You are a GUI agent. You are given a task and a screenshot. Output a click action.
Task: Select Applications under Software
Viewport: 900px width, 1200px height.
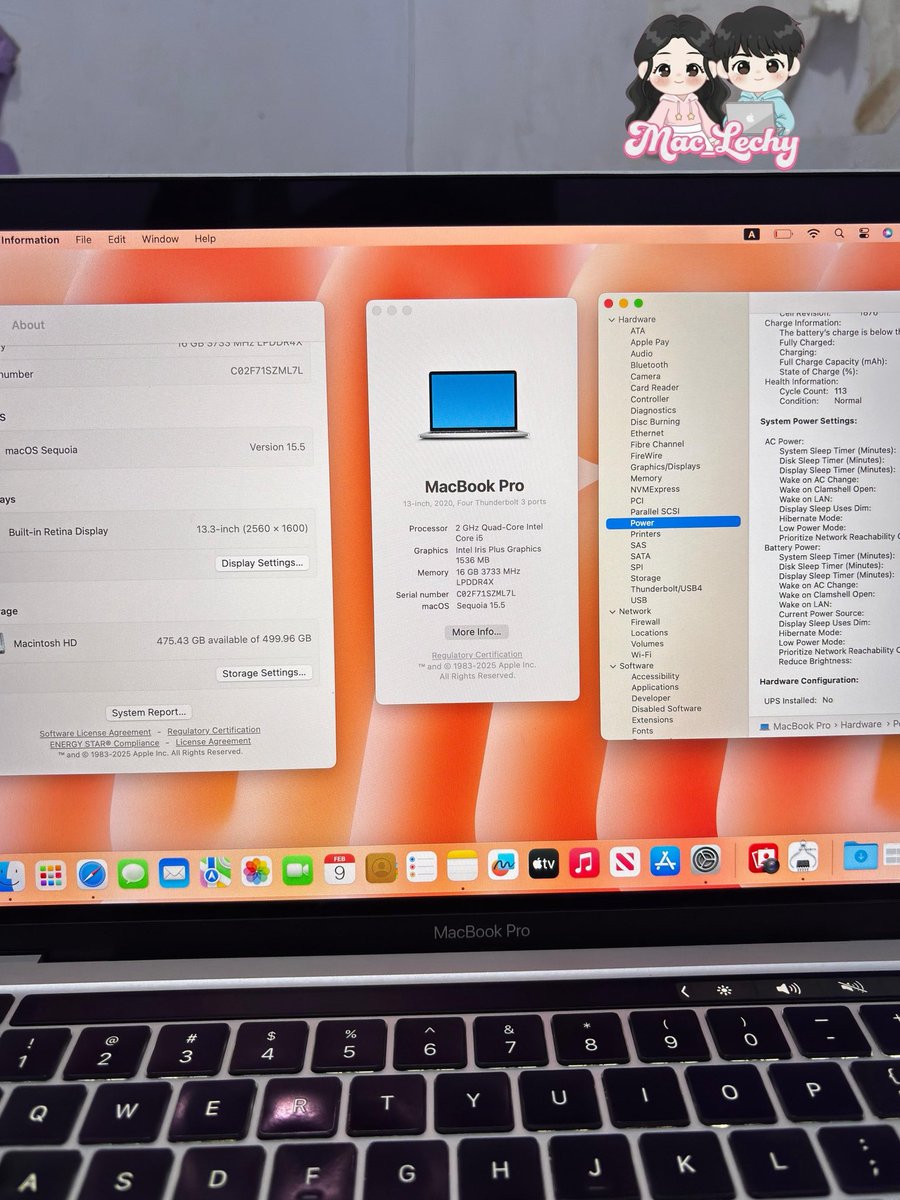coord(655,687)
